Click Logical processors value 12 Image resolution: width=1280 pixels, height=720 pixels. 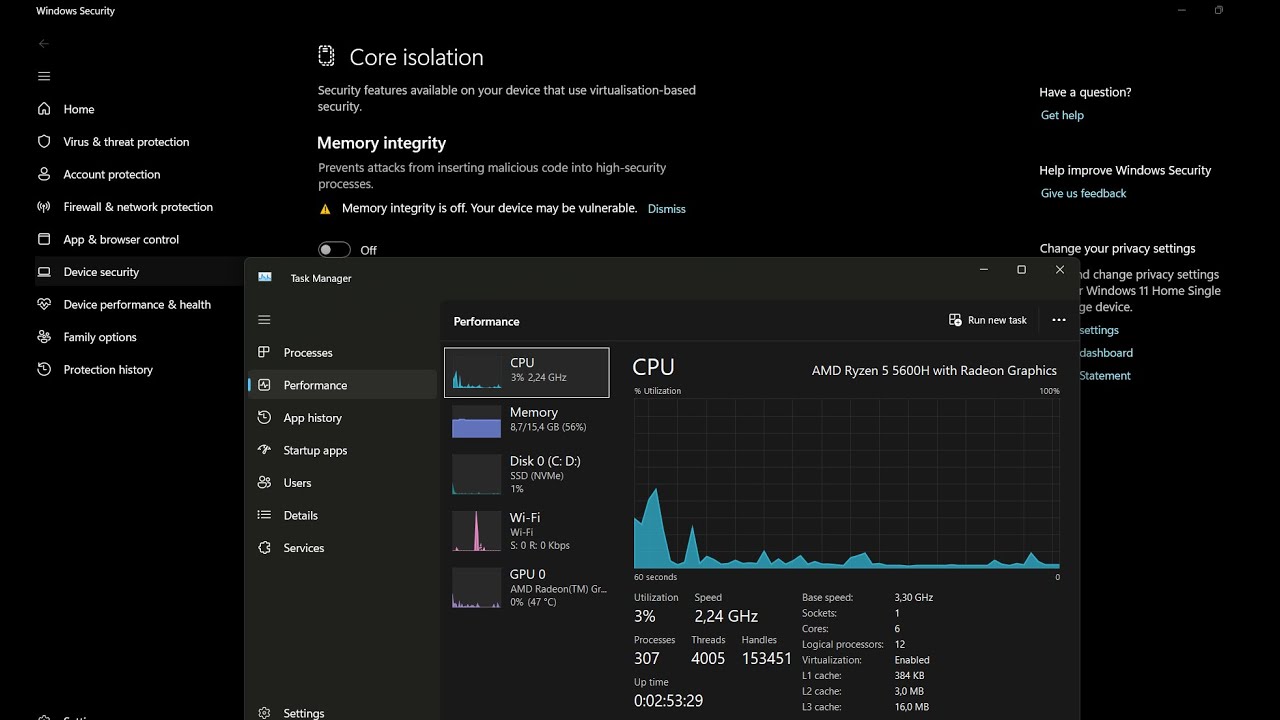pos(900,645)
